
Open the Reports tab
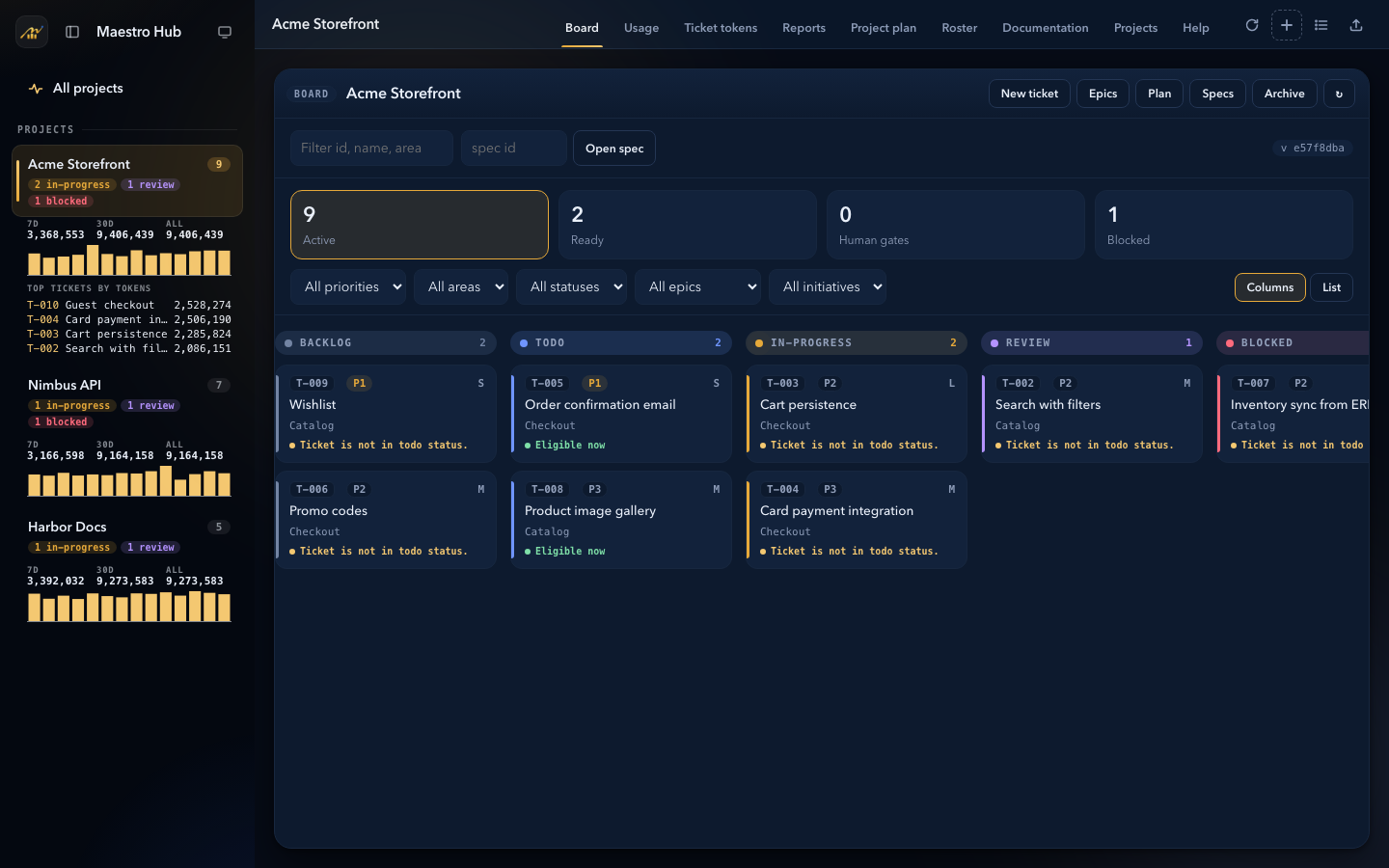[x=803, y=28]
